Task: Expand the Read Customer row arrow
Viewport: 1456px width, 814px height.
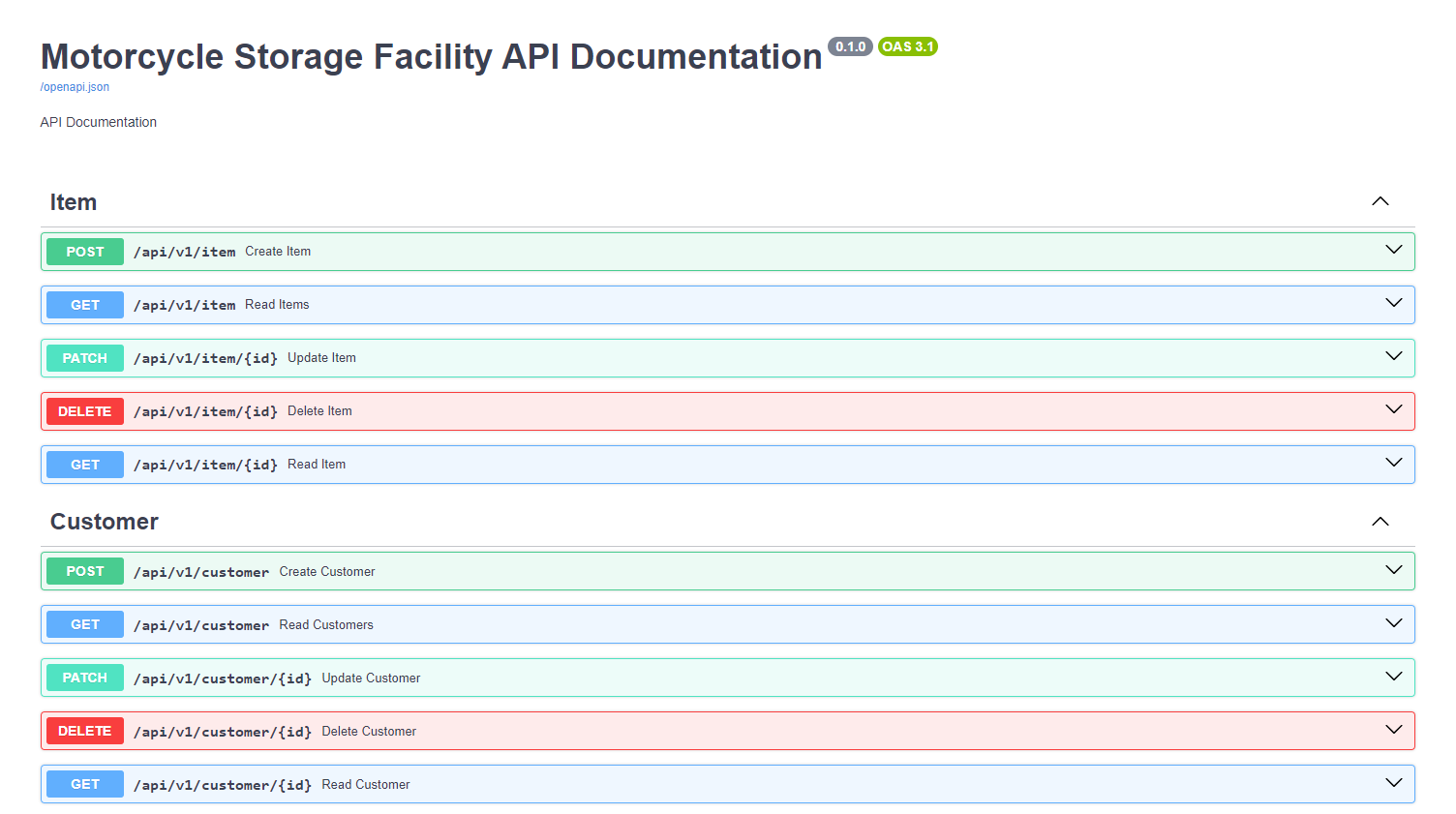Action: (1394, 783)
